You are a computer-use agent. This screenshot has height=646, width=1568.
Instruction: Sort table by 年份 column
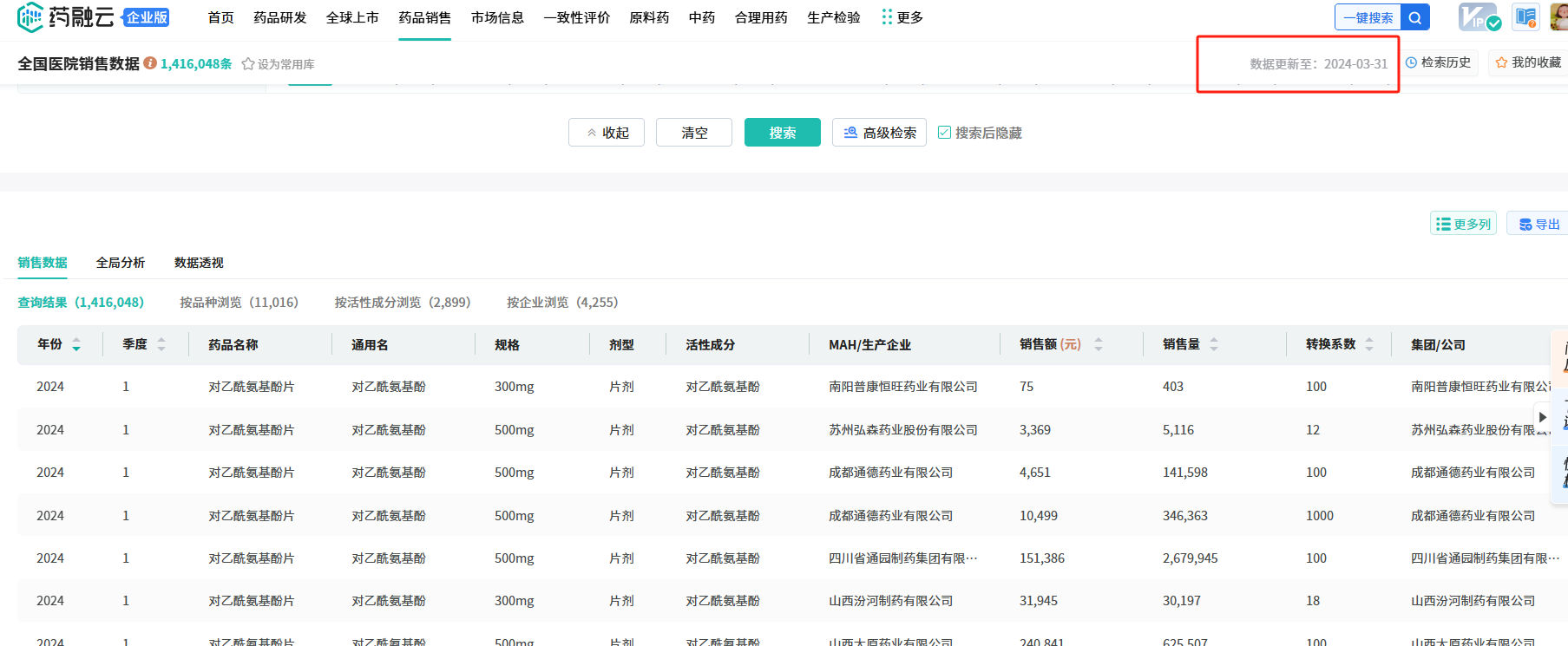click(x=76, y=345)
